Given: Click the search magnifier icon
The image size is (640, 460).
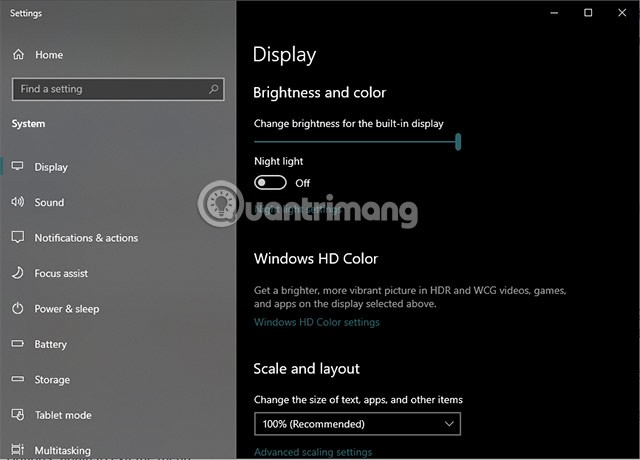Looking at the screenshot, I should coord(214,89).
